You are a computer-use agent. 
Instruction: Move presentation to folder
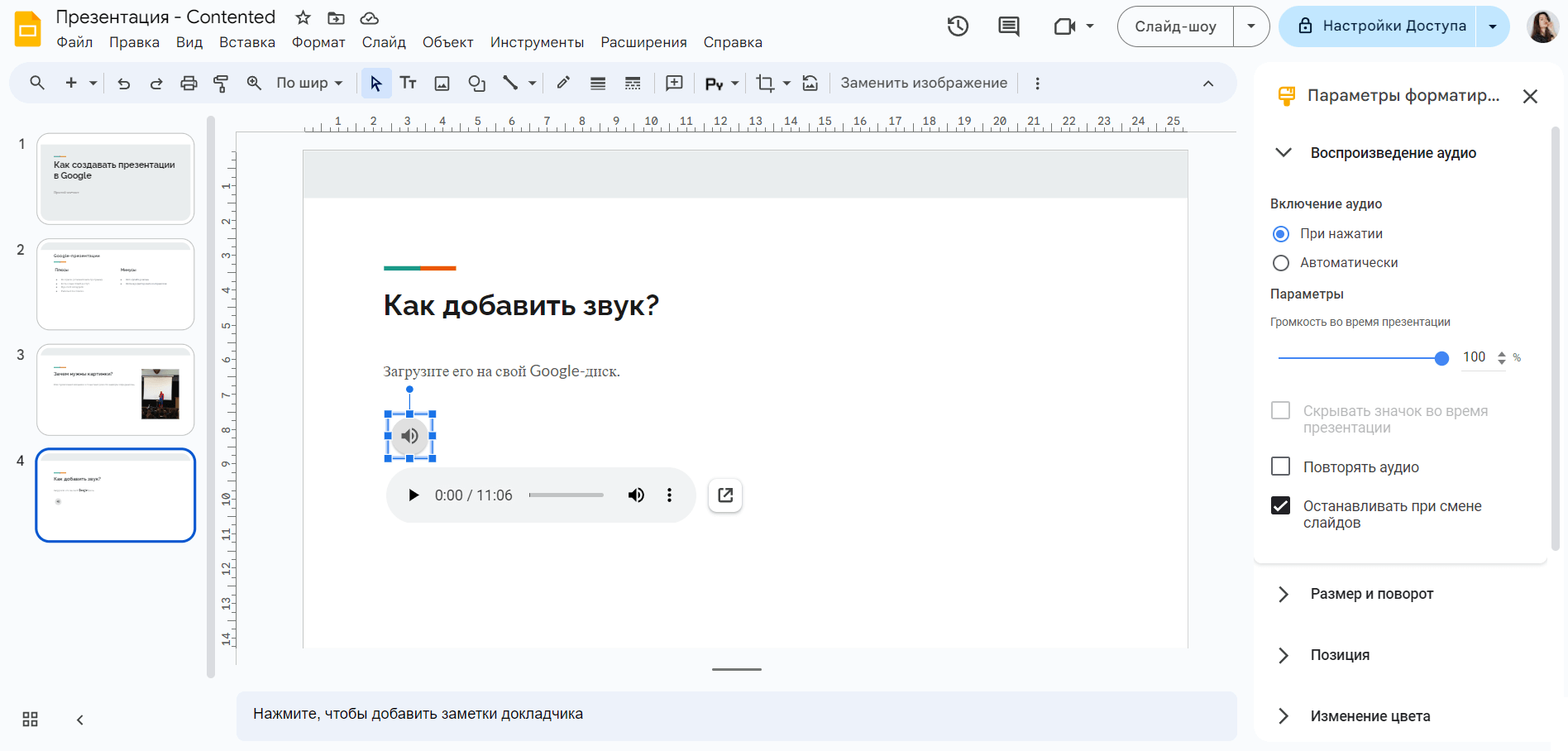(x=336, y=17)
